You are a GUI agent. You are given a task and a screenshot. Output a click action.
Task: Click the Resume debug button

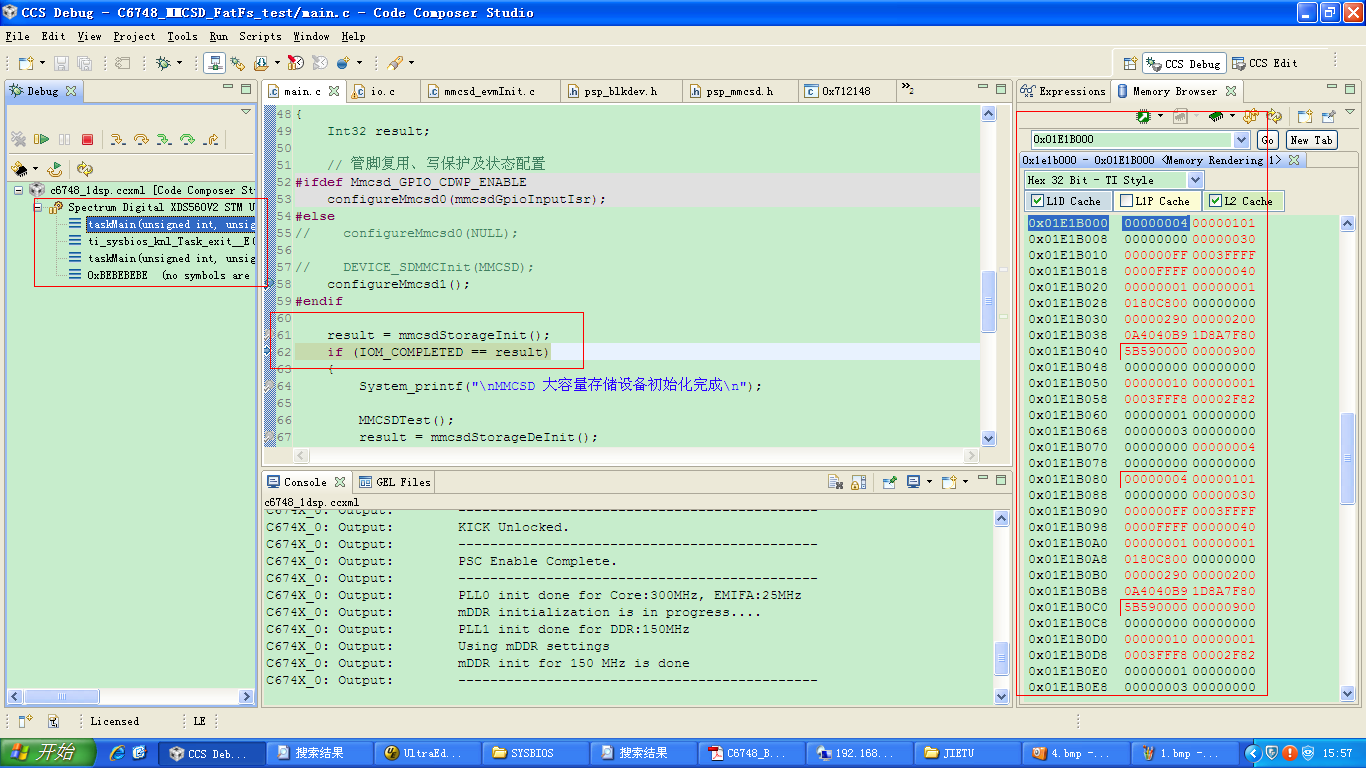(x=41, y=140)
